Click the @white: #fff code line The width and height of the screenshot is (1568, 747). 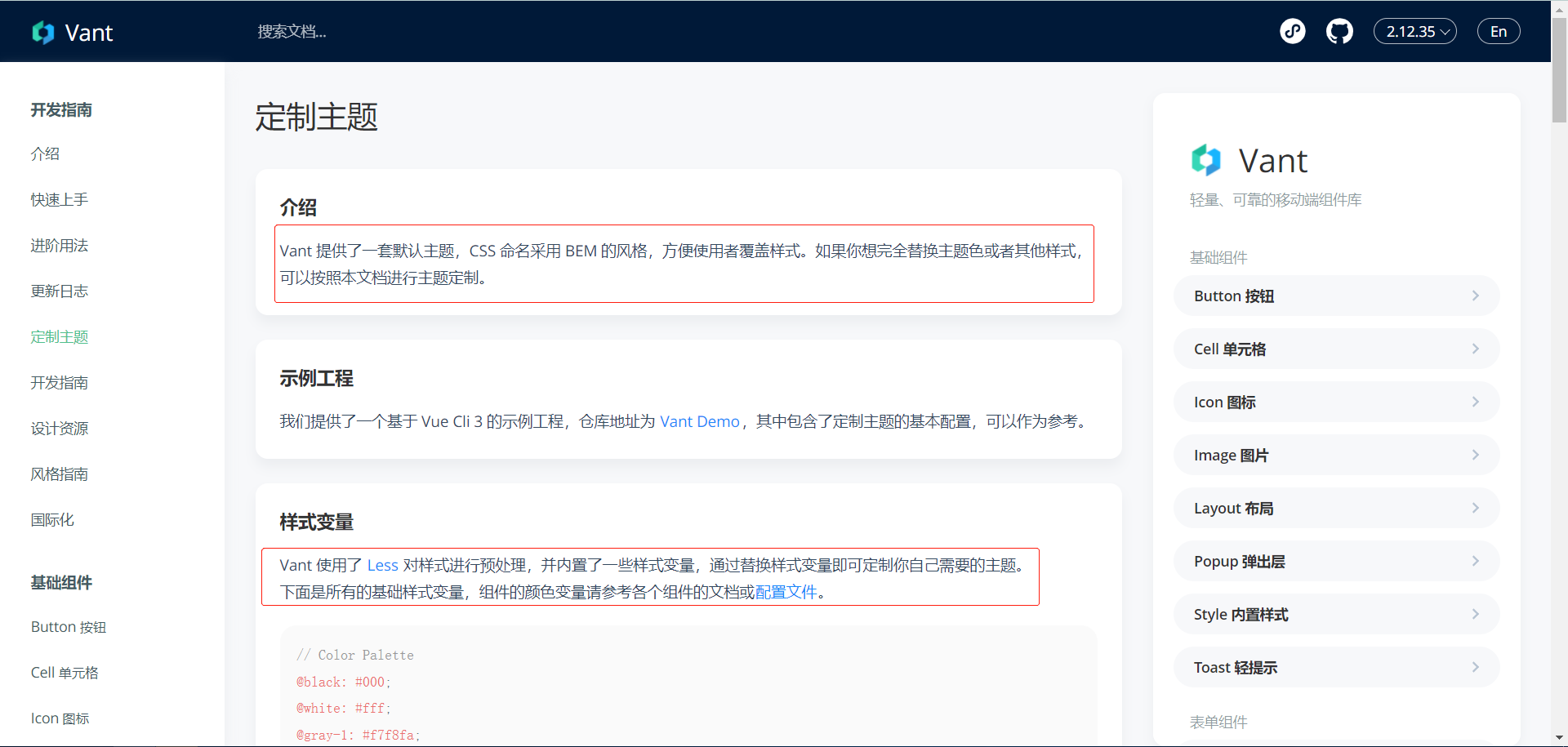click(x=344, y=708)
